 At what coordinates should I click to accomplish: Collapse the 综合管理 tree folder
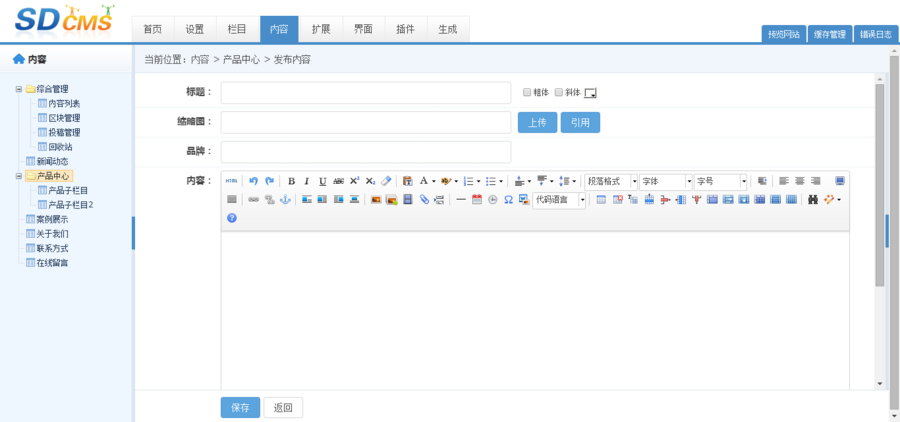coord(18,89)
